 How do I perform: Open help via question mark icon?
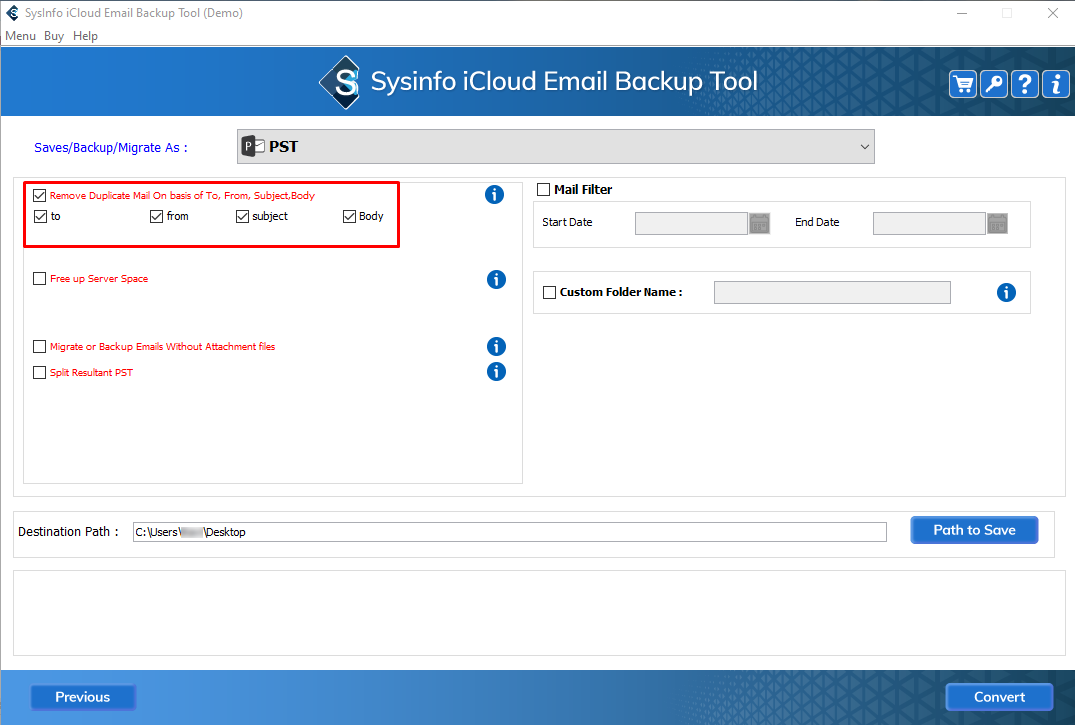(1025, 84)
